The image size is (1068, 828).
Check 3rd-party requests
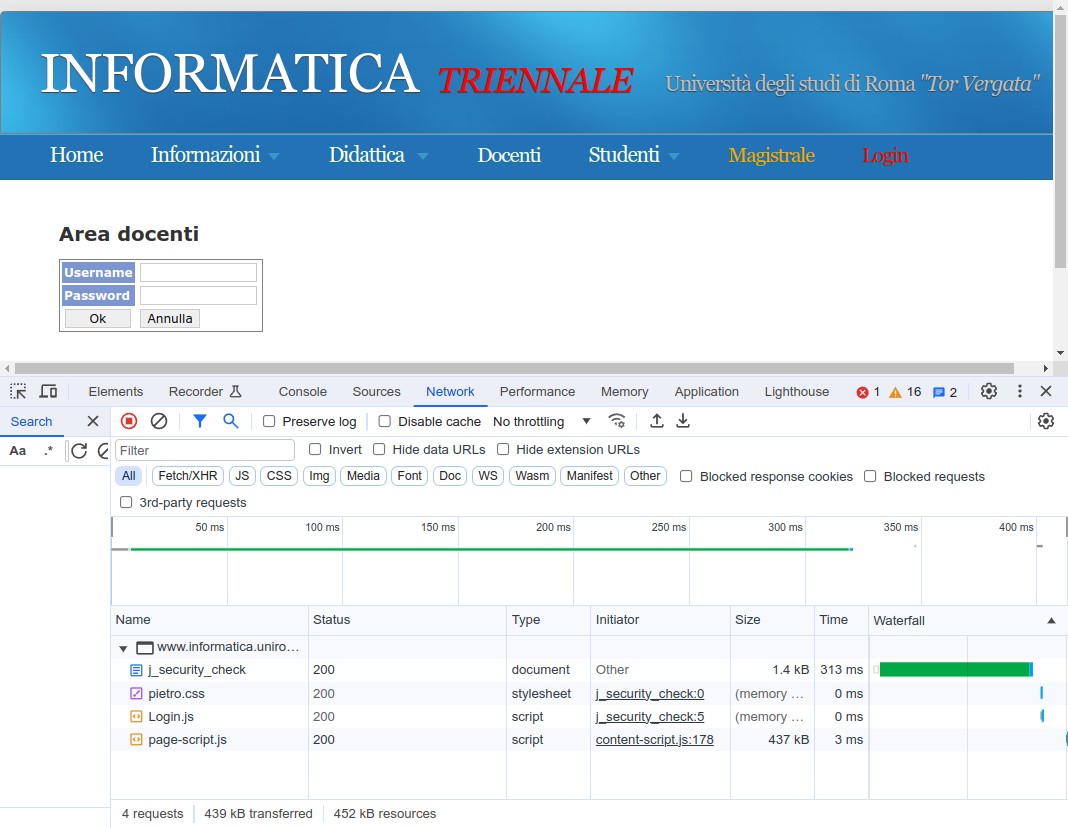pos(125,503)
